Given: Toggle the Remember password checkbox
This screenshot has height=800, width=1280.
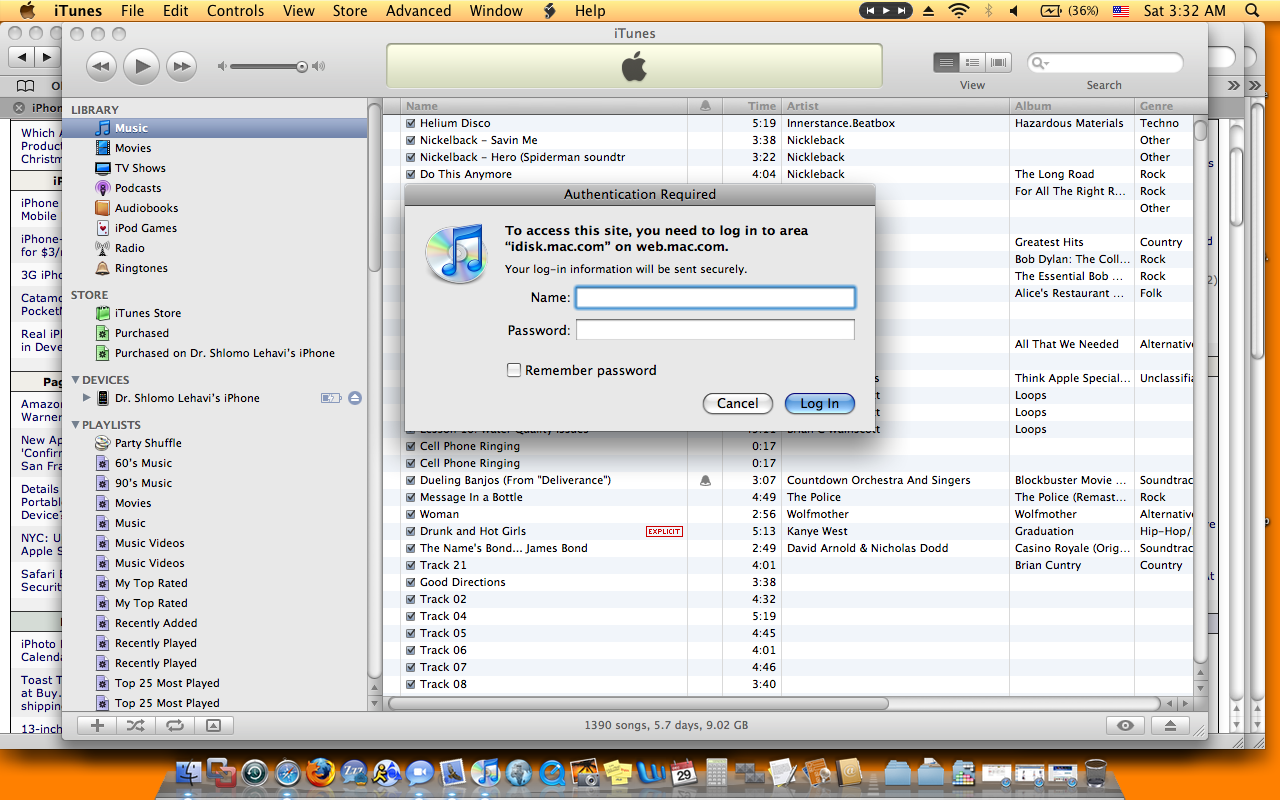Looking at the screenshot, I should click(514, 370).
